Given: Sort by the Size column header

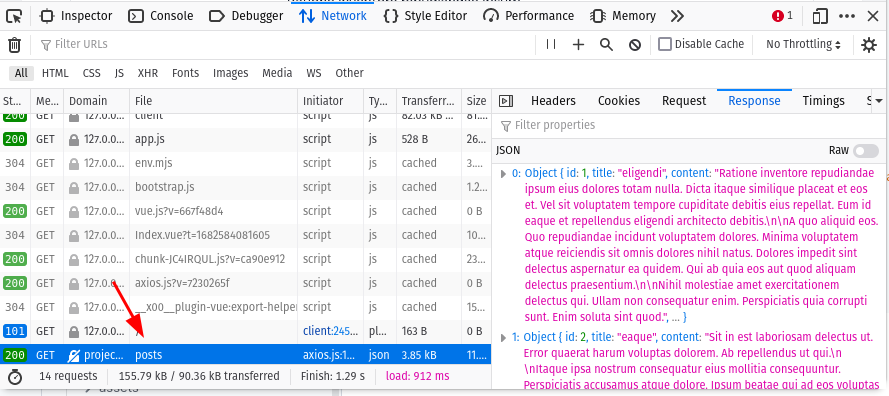Looking at the screenshot, I should [476, 101].
